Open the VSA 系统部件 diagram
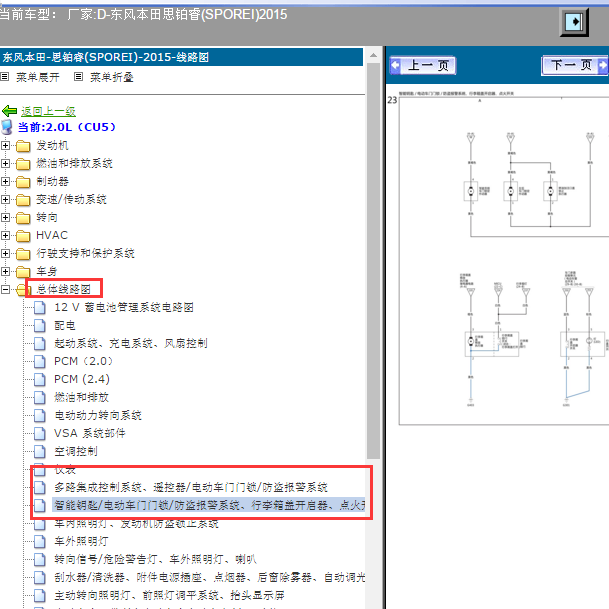Viewport: 609px width, 609px height. click(x=90, y=433)
